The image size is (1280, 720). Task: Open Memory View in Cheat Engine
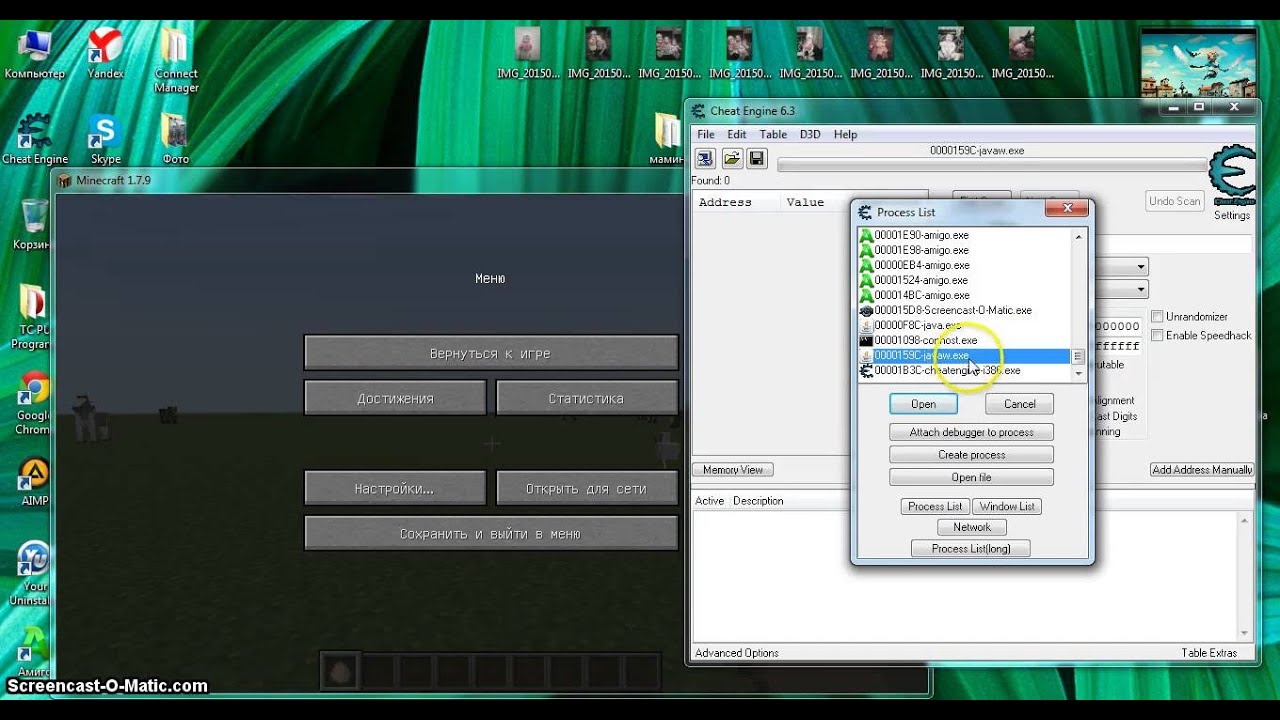coord(732,470)
